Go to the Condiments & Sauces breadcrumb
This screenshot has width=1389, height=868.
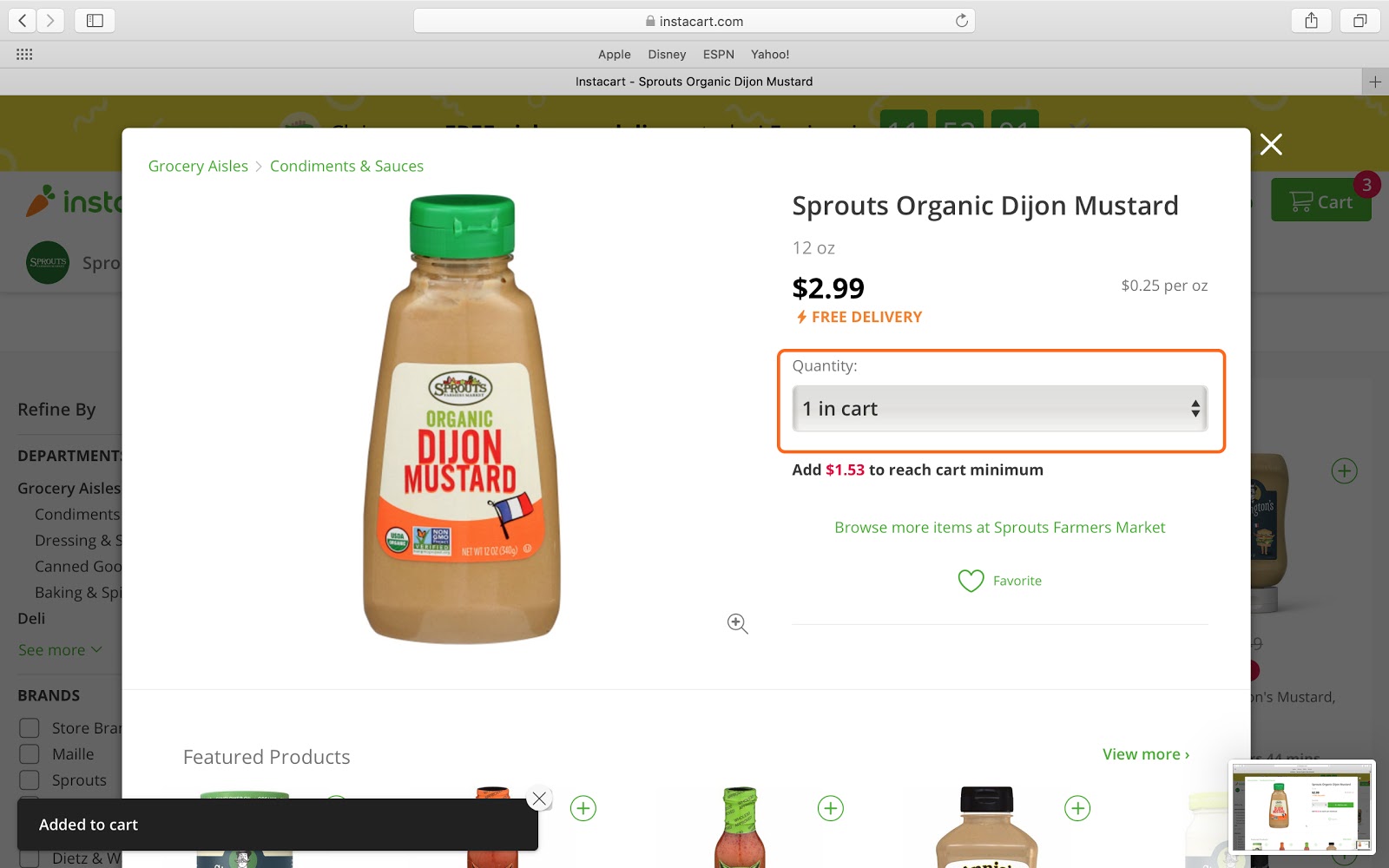coord(346,166)
